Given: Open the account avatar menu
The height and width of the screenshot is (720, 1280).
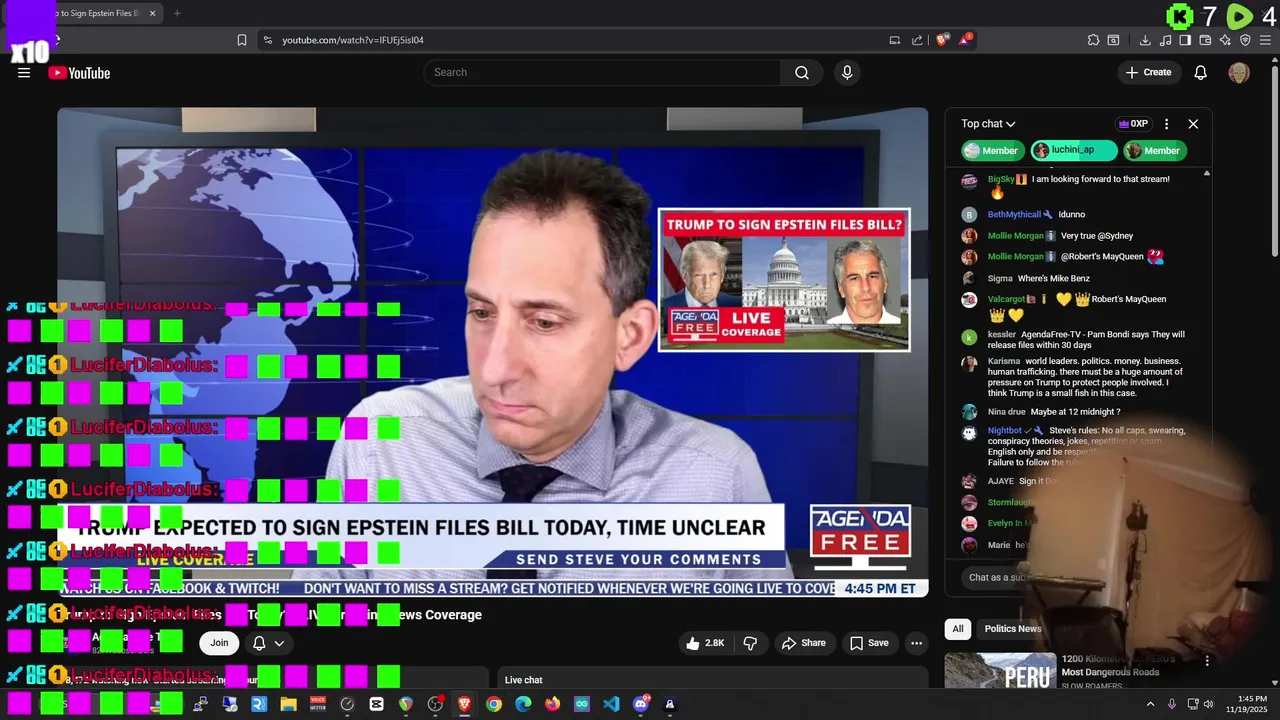Looking at the screenshot, I should coord(1239,72).
